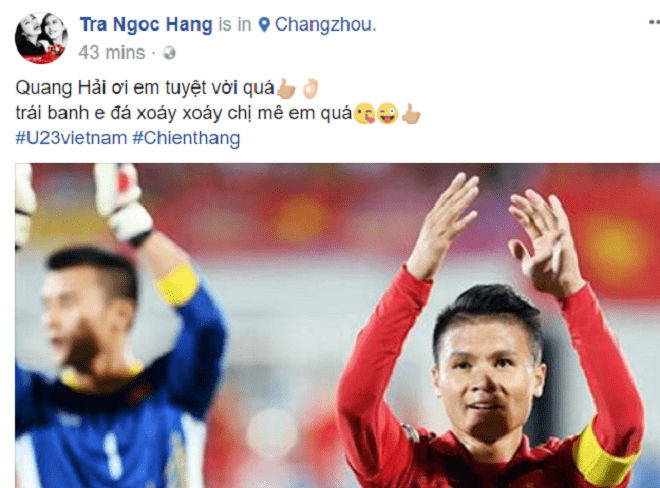Click the post text 'Quang Hải ơi em'

pyautogui.click(x=88, y=88)
